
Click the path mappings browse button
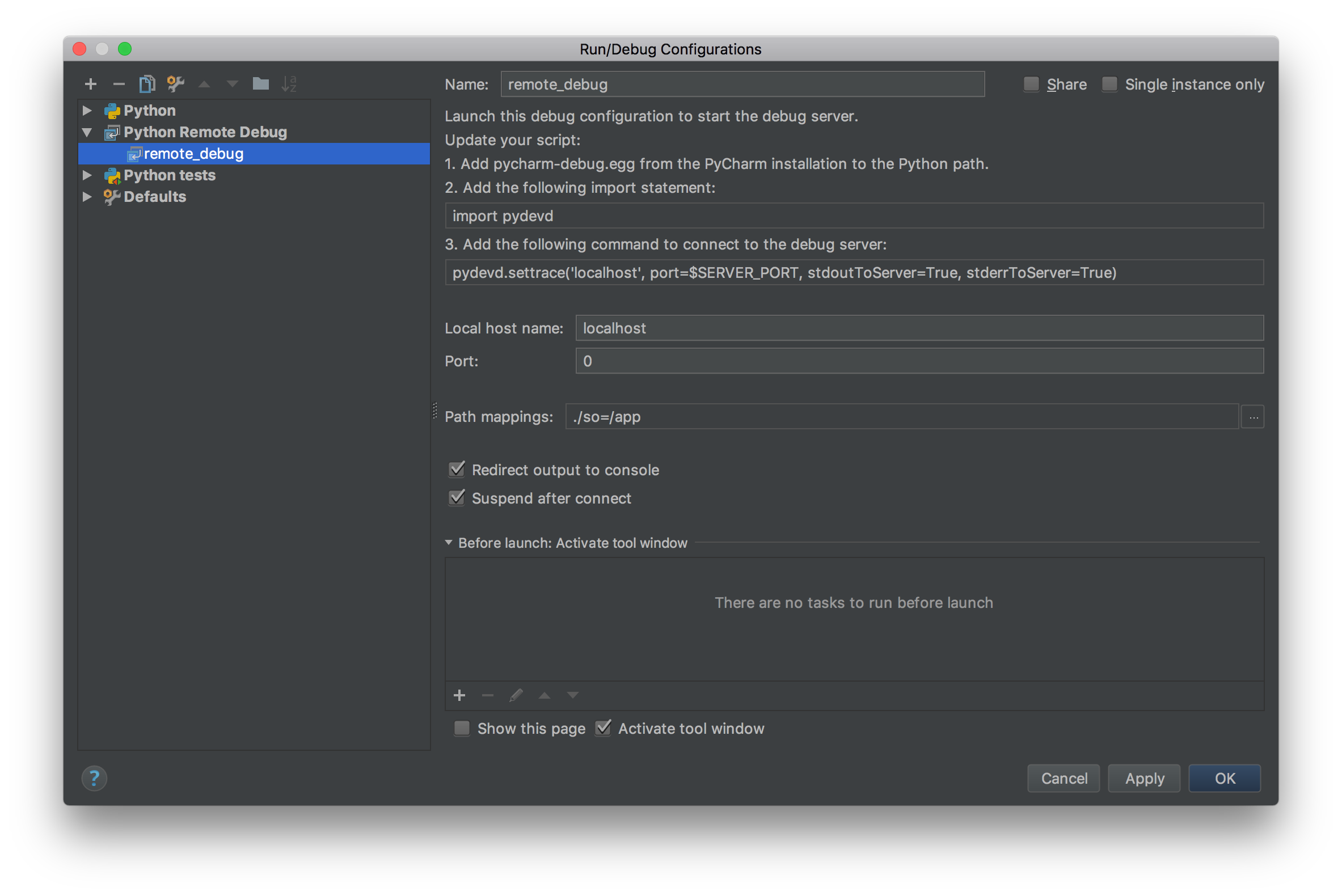(1253, 417)
